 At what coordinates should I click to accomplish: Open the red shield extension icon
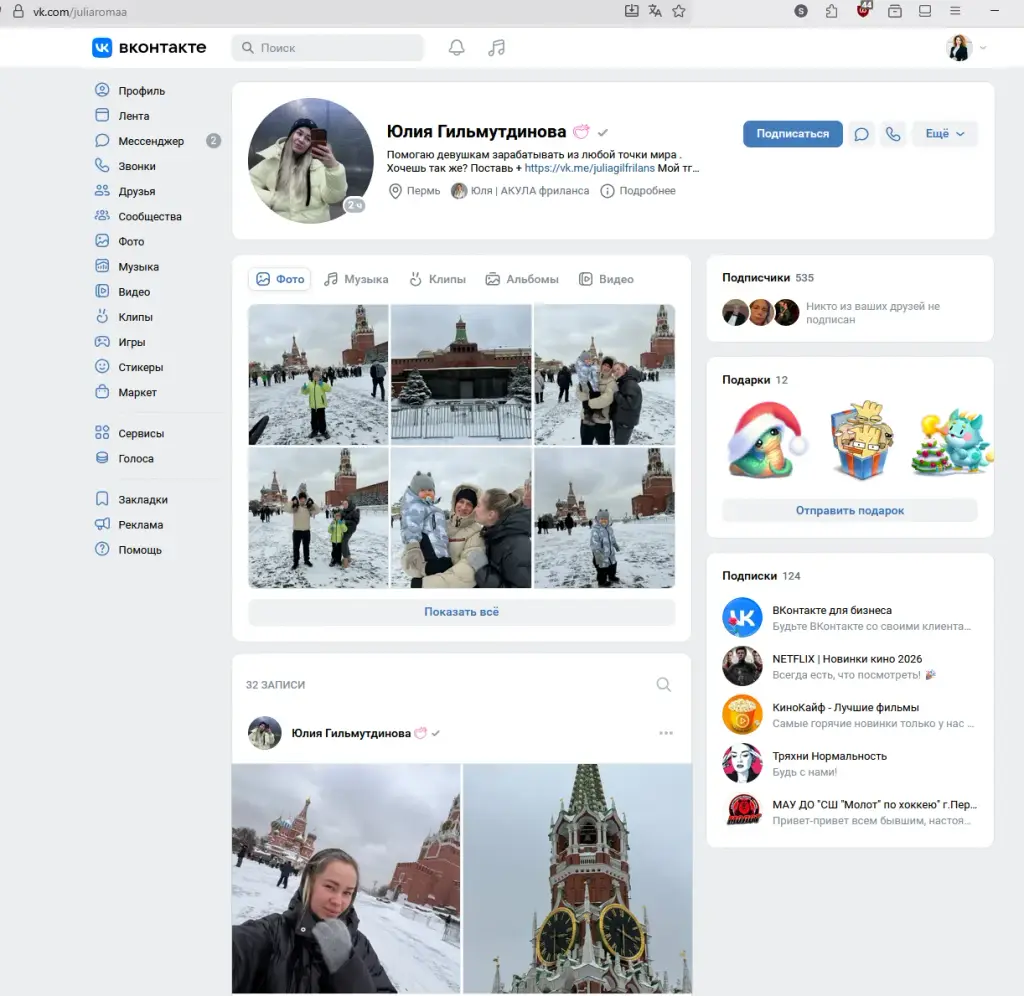point(863,10)
